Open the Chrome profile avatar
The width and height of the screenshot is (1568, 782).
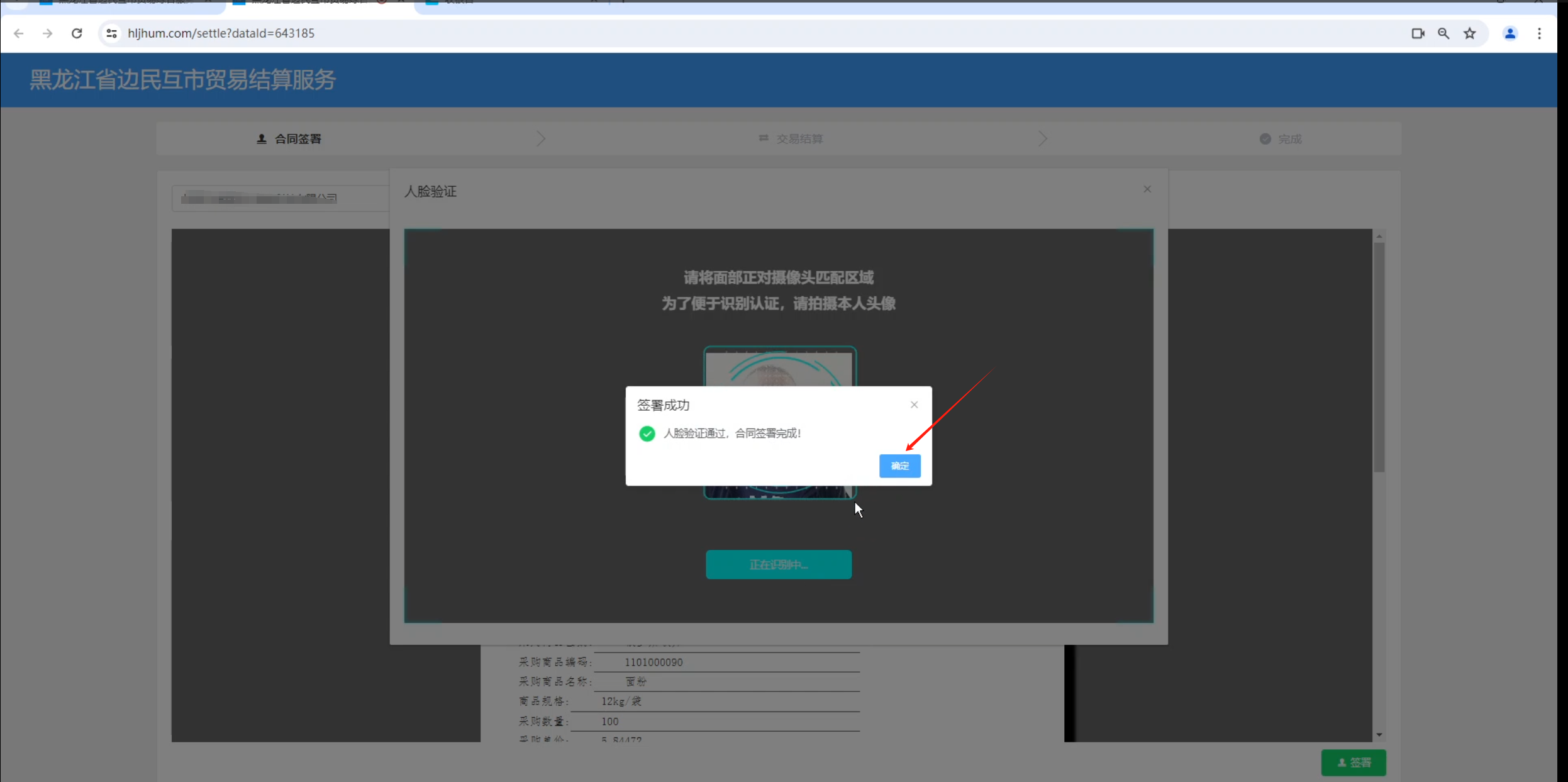(1510, 33)
